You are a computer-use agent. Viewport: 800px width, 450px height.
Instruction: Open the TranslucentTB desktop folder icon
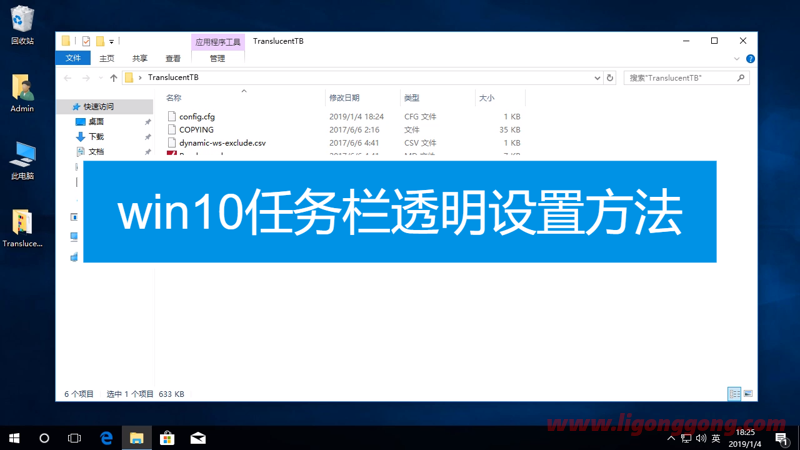point(22,228)
